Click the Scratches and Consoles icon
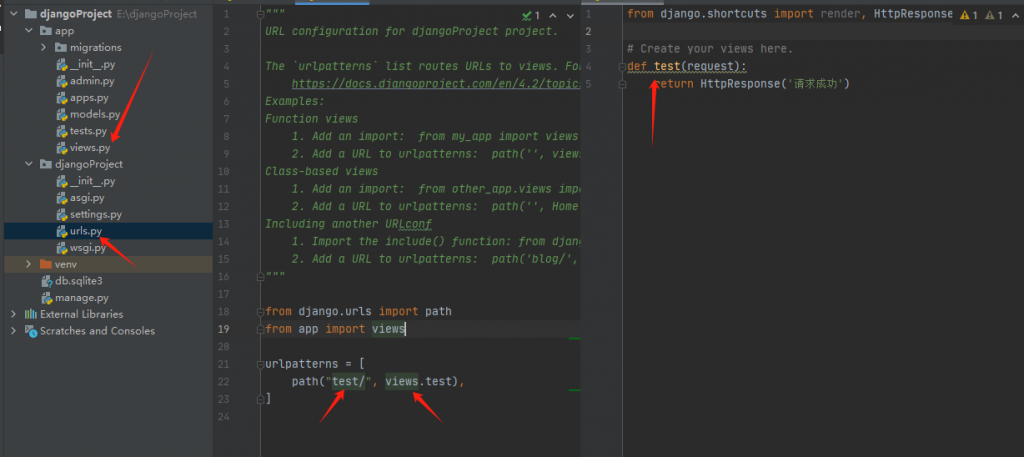1024x457 pixels. tap(30, 331)
